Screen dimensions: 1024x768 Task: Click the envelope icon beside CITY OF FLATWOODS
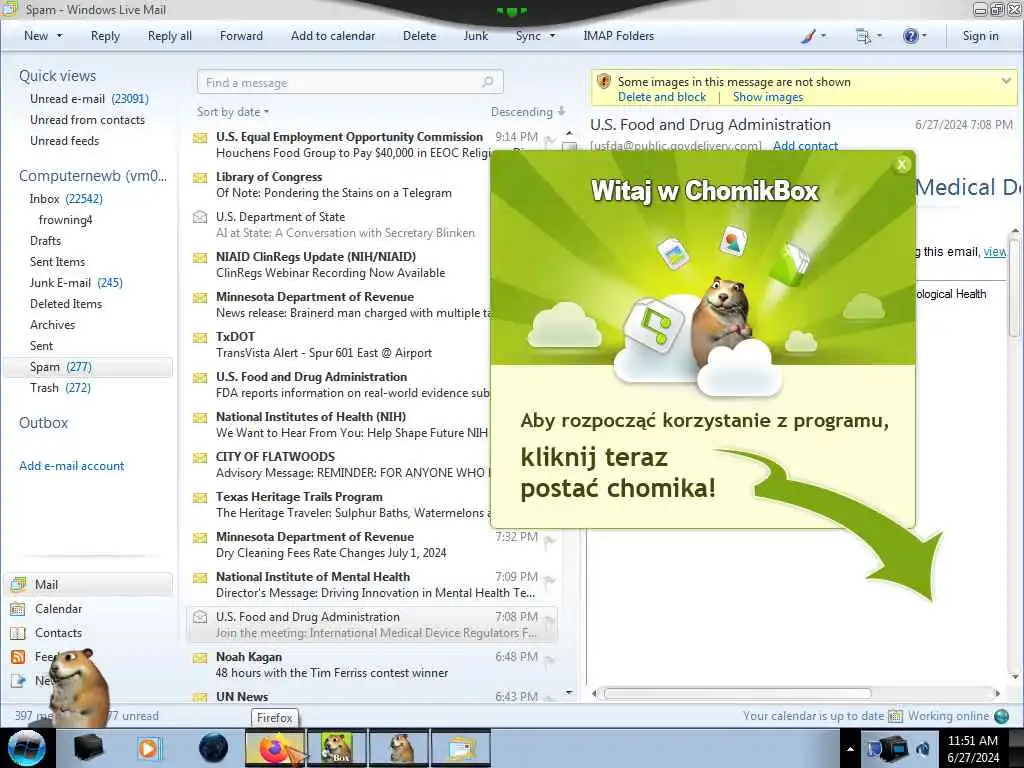coord(200,458)
